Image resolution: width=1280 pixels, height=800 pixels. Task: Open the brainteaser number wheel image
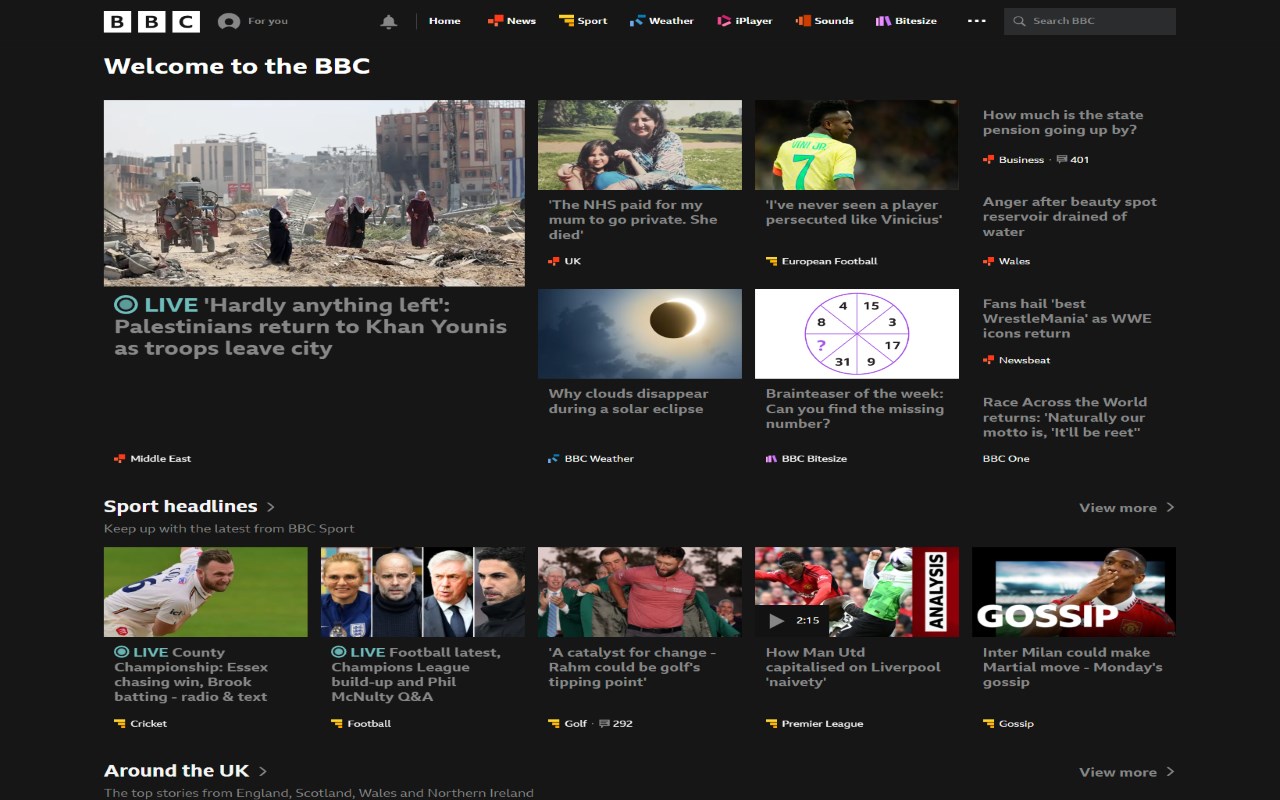(x=857, y=334)
